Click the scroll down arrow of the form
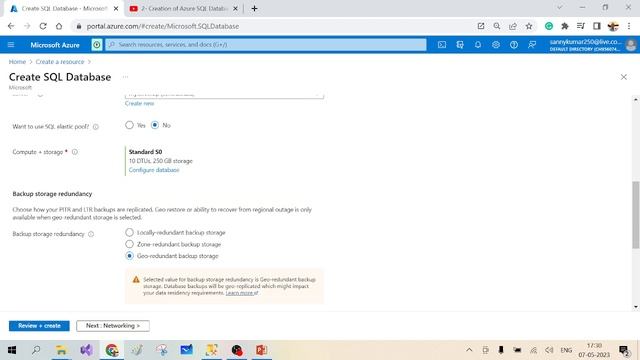The height and width of the screenshot is (360, 640). (x=636, y=307)
